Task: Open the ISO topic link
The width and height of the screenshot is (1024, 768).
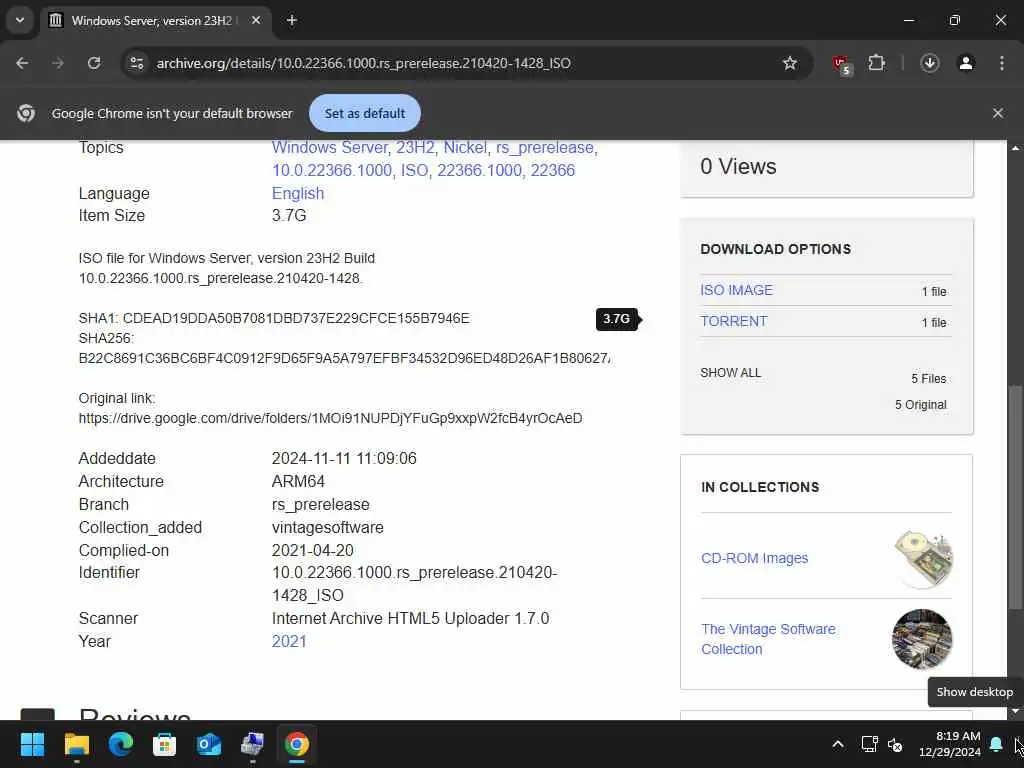Action: (414, 170)
